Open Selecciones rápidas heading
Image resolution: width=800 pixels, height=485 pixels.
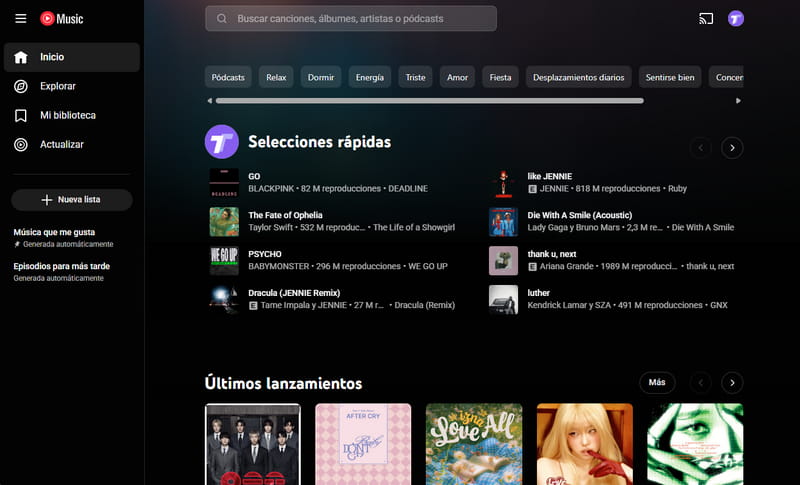pyautogui.click(x=319, y=142)
